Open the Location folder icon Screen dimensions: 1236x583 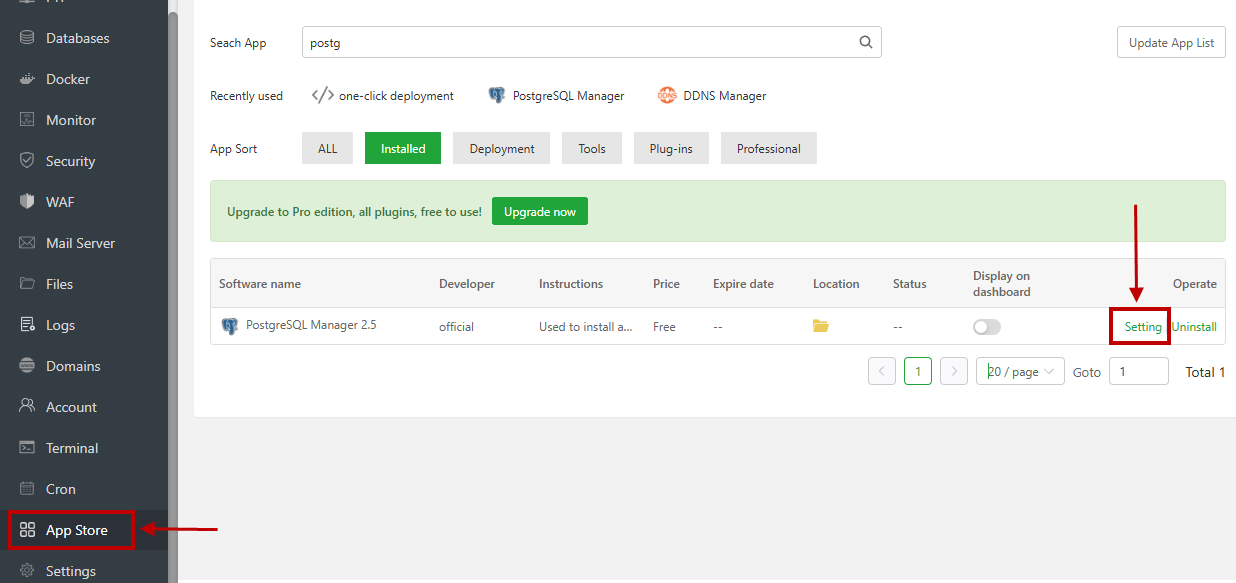(821, 326)
